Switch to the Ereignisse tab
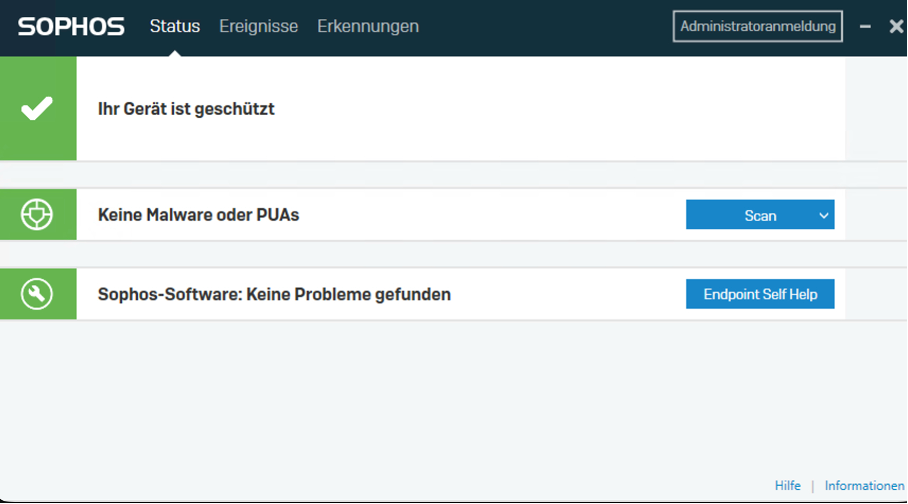The image size is (908, 504). click(x=258, y=26)
